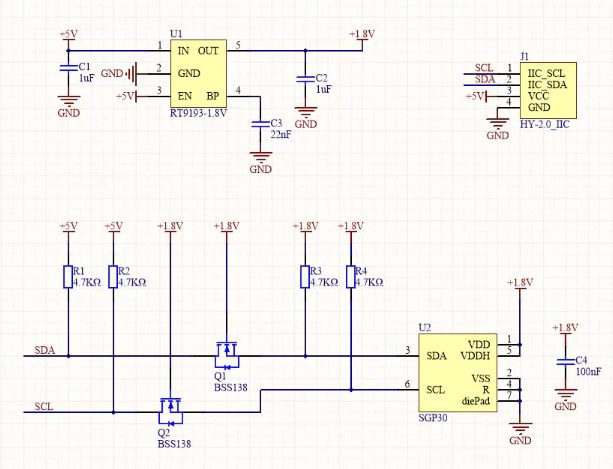Click resistor R1 pull-up symbol
Viewport: 613px width, 469px height.
[68, 277]
